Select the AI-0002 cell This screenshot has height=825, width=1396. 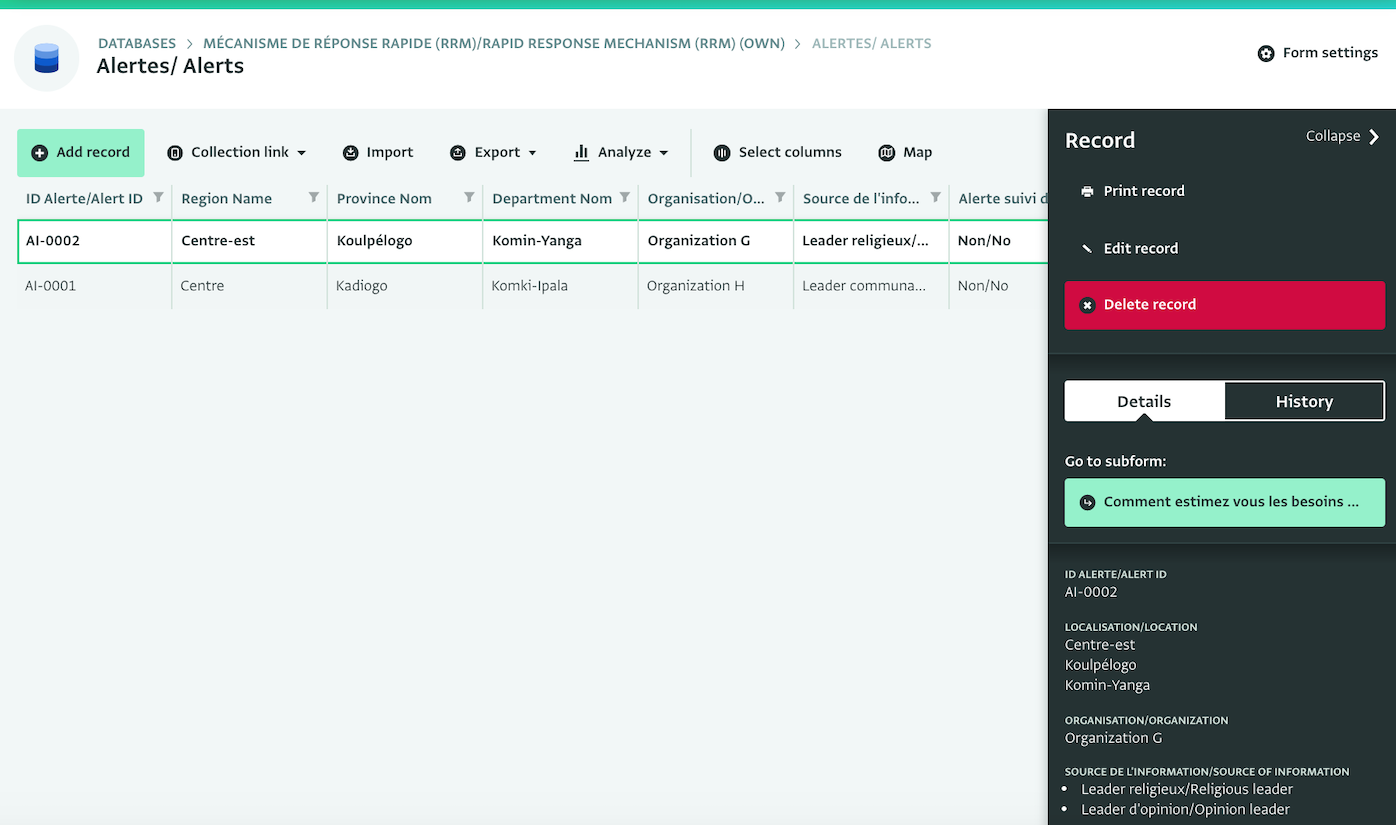point(95,241)
